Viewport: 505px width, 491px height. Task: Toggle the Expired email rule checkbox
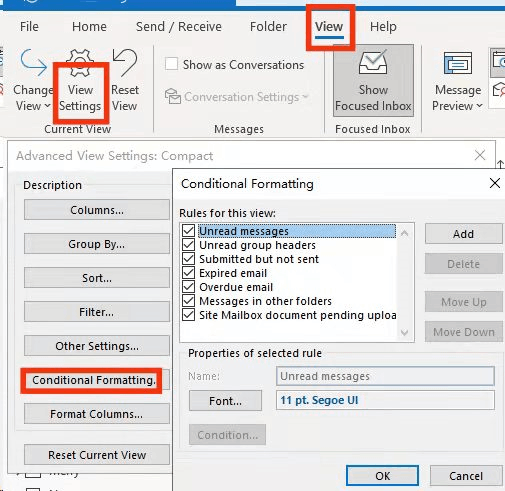pos(189,273)
